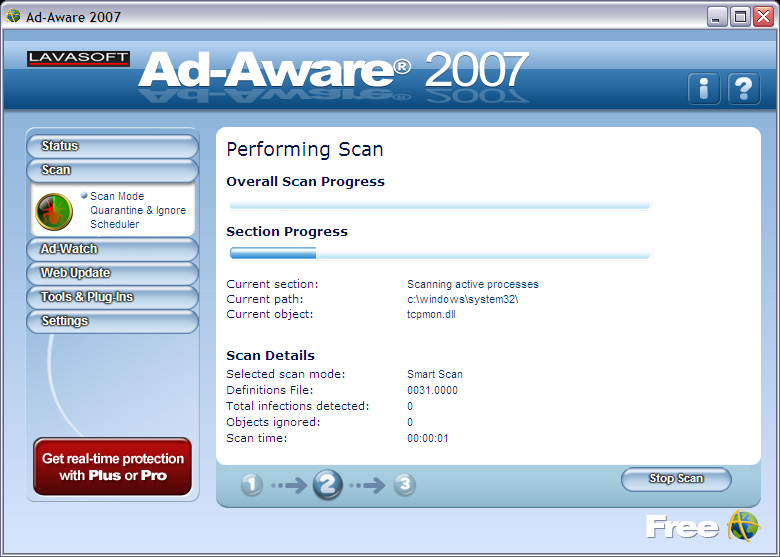This screenshot has height=557, width=780.
Task: Minimize the Ad-Aware 2007 window
Action: [716, 16]
